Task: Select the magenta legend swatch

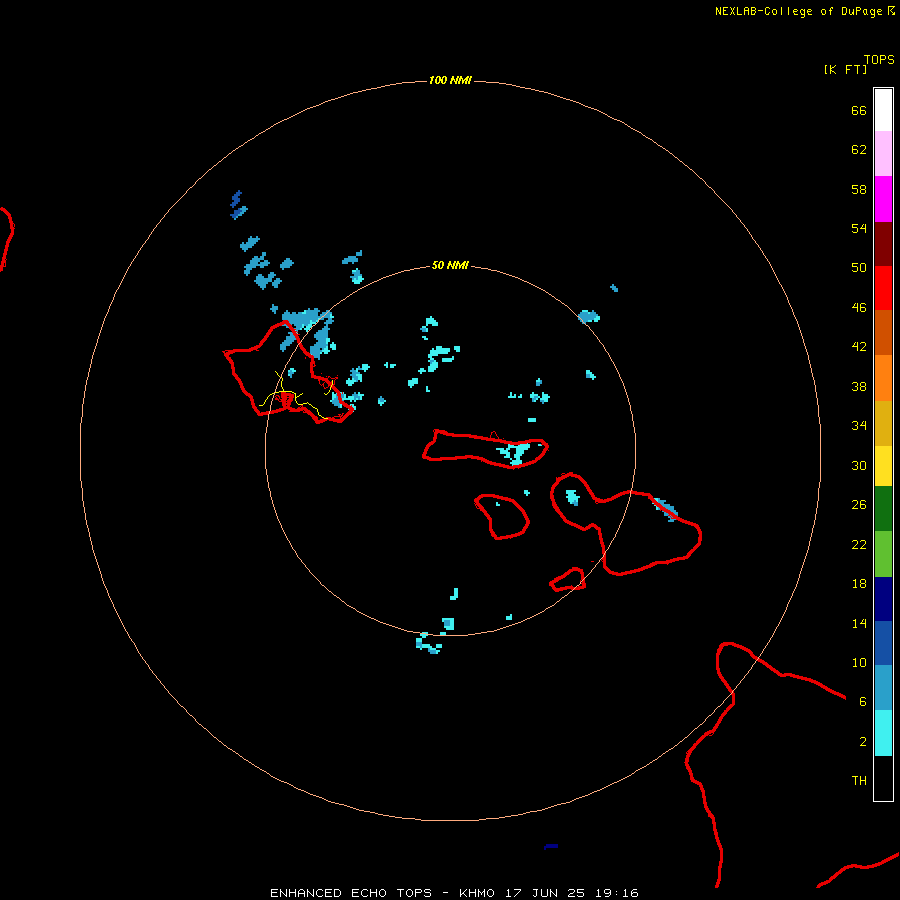Action: point(883,199)
